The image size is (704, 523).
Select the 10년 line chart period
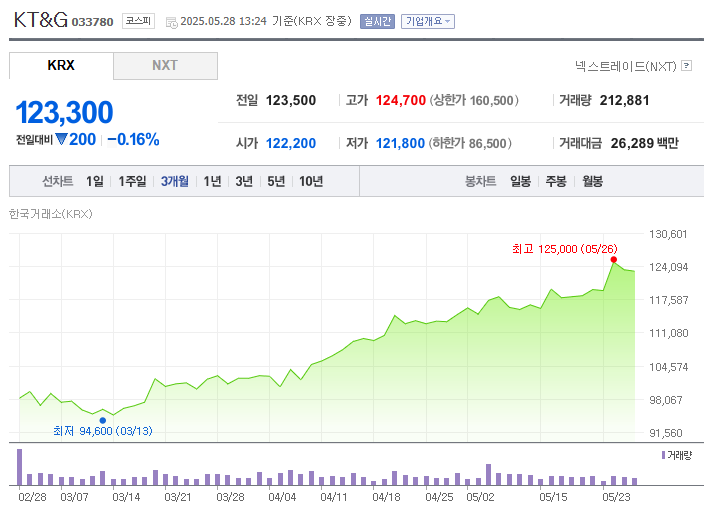click(x=311, y=181)
